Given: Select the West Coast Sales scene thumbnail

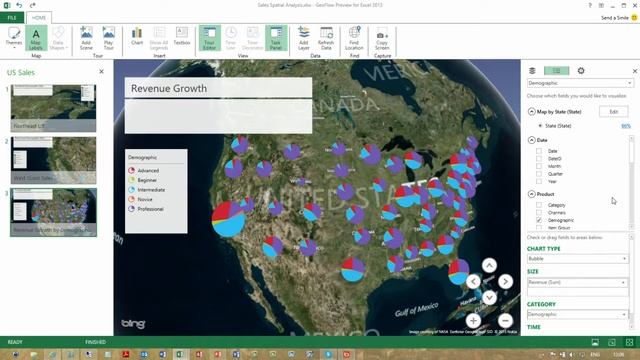Looking at the screenshot, I should point(53,160).
